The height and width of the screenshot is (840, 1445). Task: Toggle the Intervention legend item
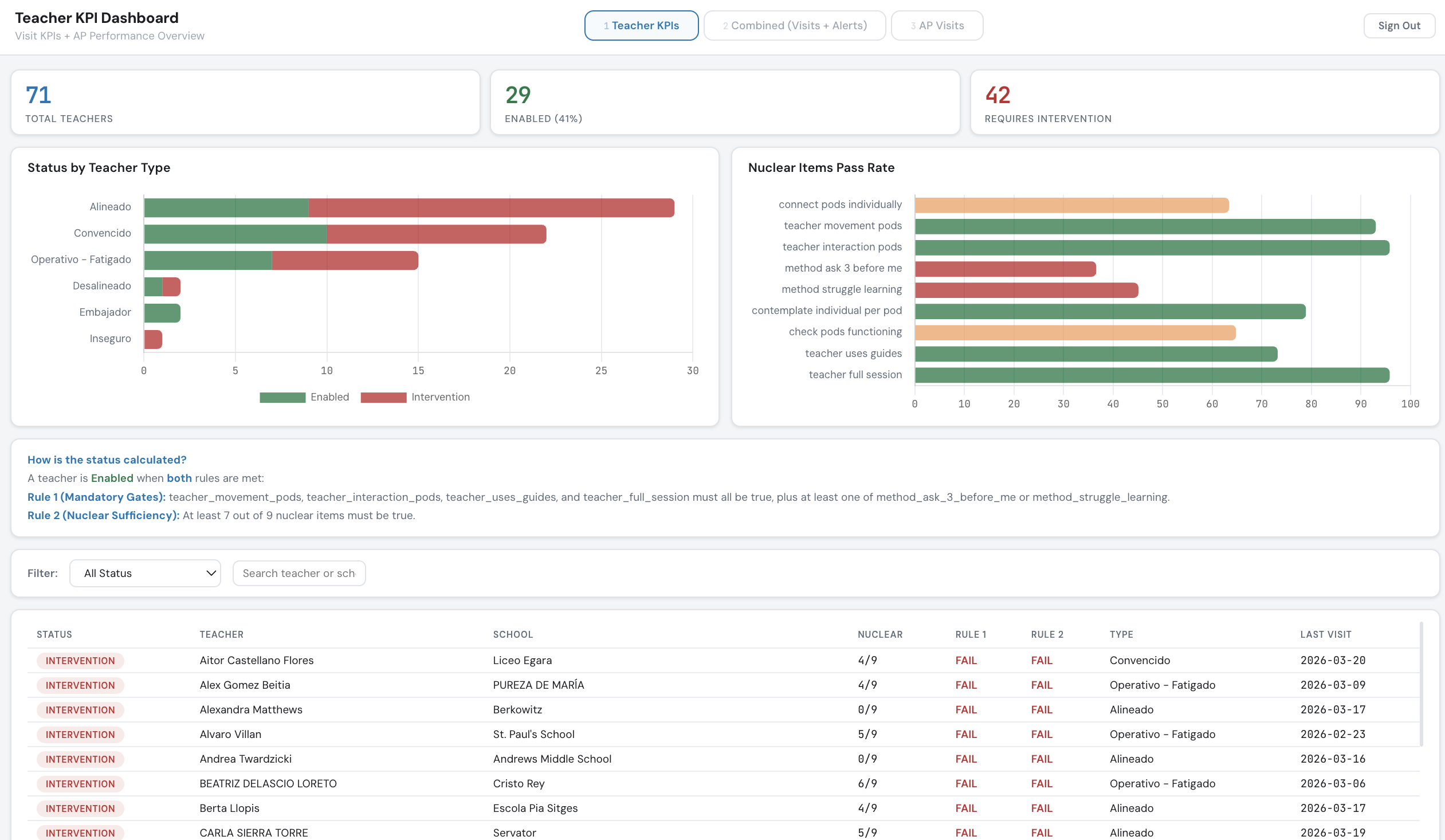click(x=416, y=397)
